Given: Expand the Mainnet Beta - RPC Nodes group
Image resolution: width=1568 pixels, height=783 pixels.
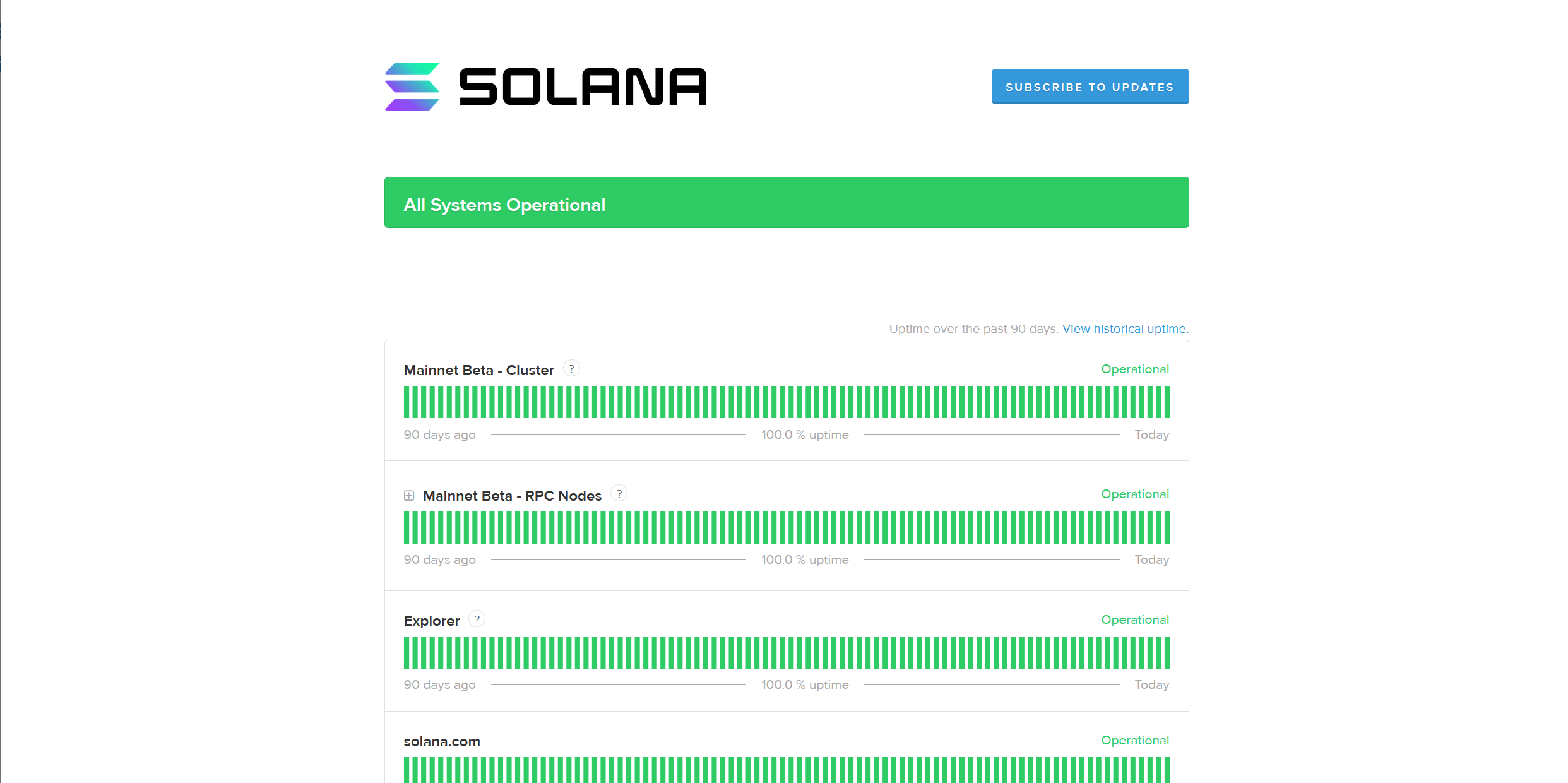Looking at the screenshot, I should point(409,496).
